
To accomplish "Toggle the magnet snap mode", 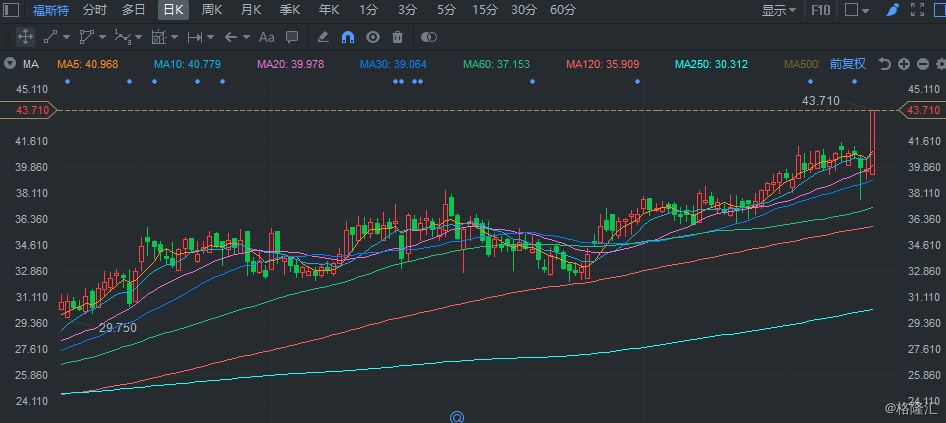I will (348, 37).
